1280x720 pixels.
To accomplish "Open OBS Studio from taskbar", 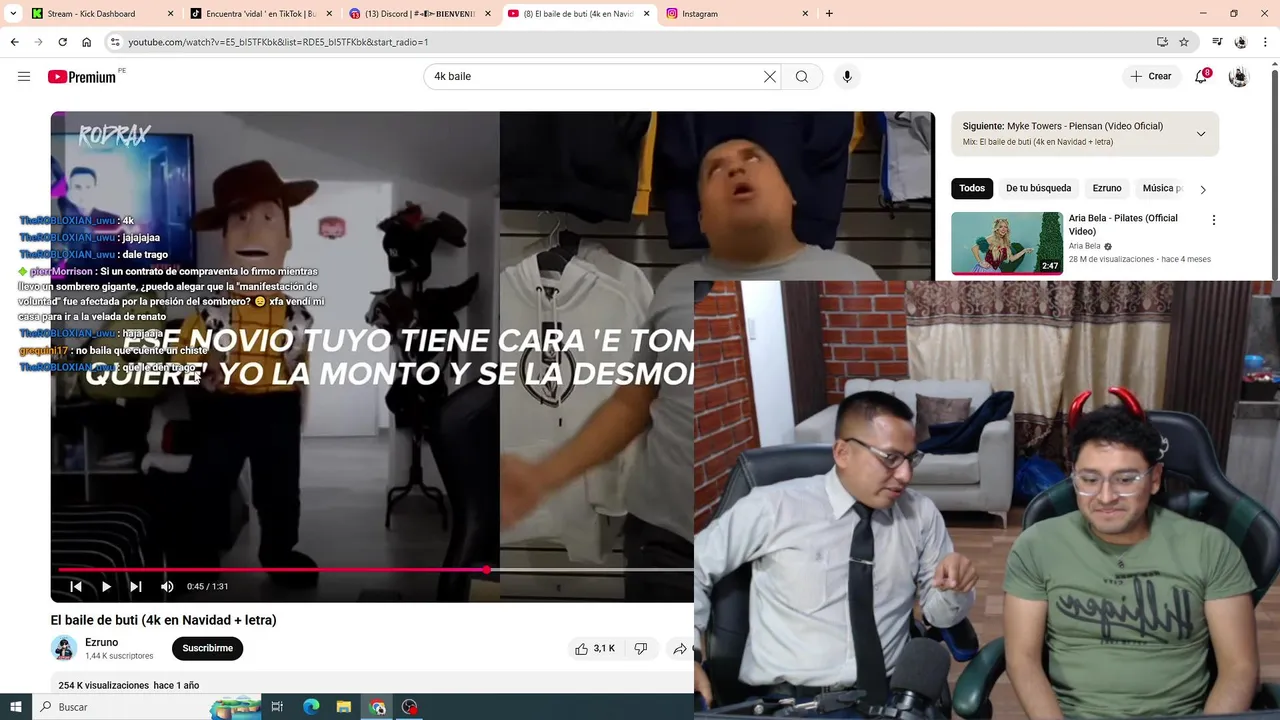I will click(410, 707).
